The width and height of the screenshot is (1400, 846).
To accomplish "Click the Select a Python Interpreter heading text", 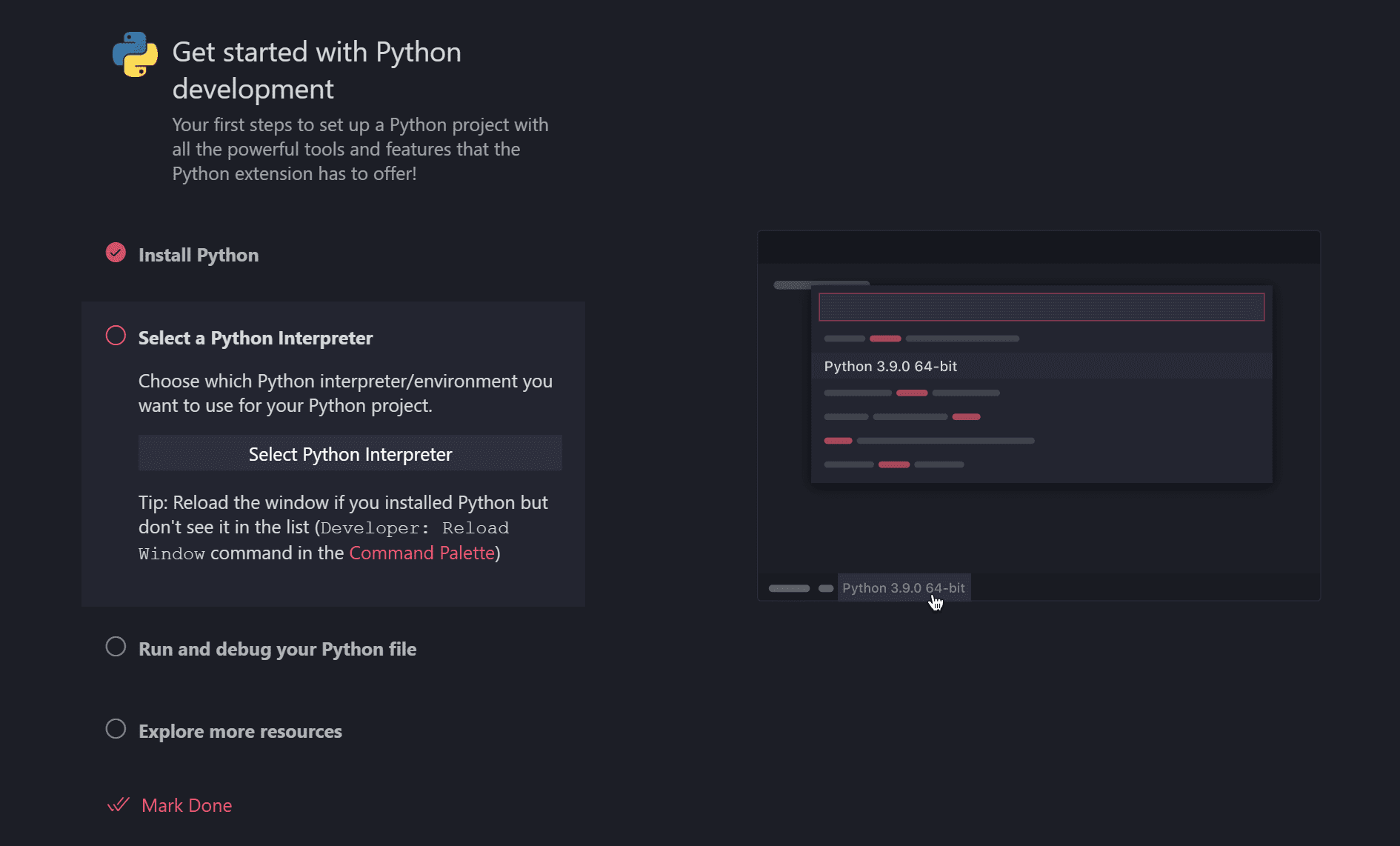I will [x=256, y=338].
